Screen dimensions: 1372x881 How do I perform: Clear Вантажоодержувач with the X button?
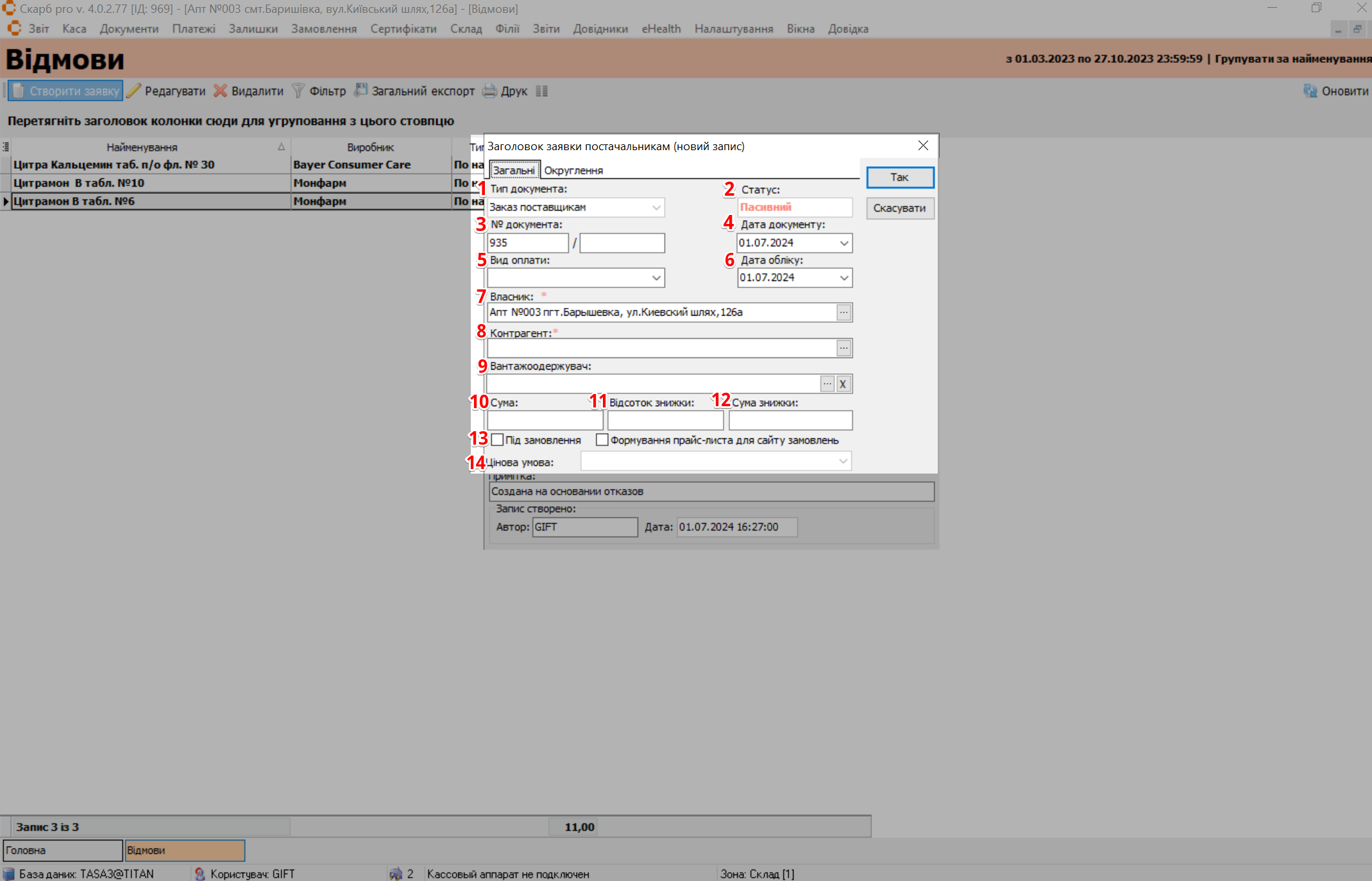(843, 384)
